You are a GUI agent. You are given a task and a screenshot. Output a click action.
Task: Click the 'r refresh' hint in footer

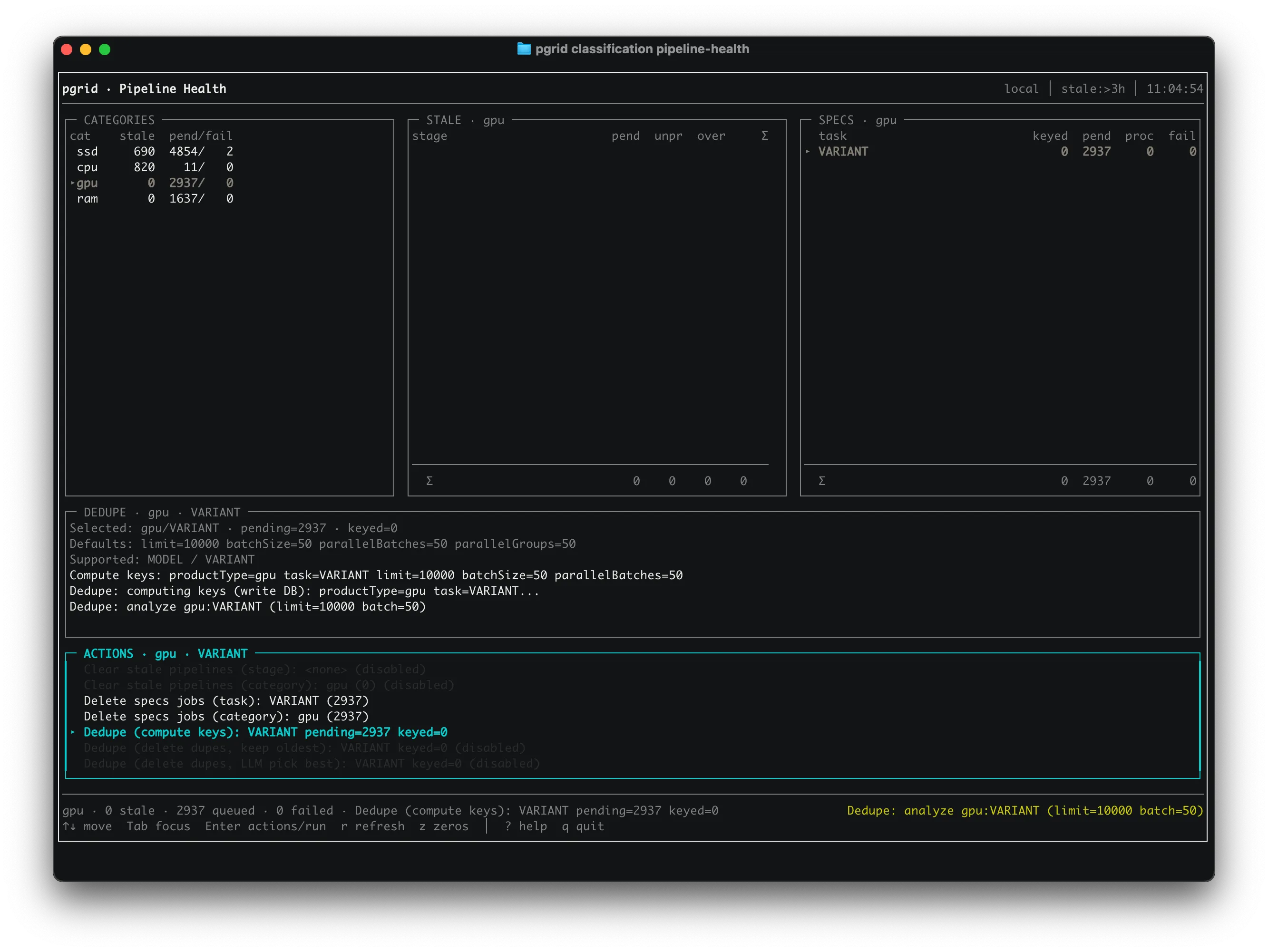coord(372,826)
